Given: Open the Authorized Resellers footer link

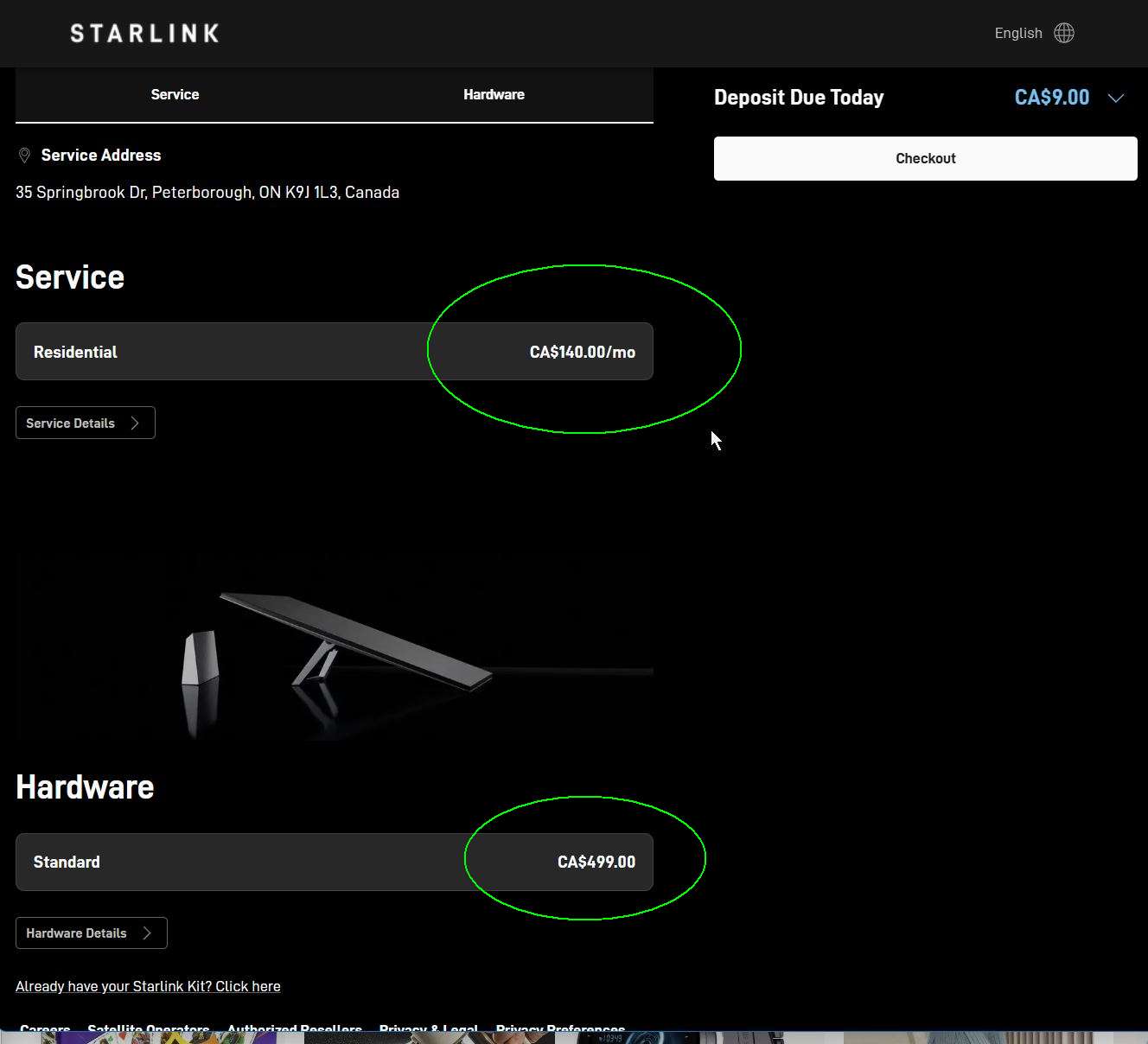Looking at the screenshot, I should tap(294, 1028).
